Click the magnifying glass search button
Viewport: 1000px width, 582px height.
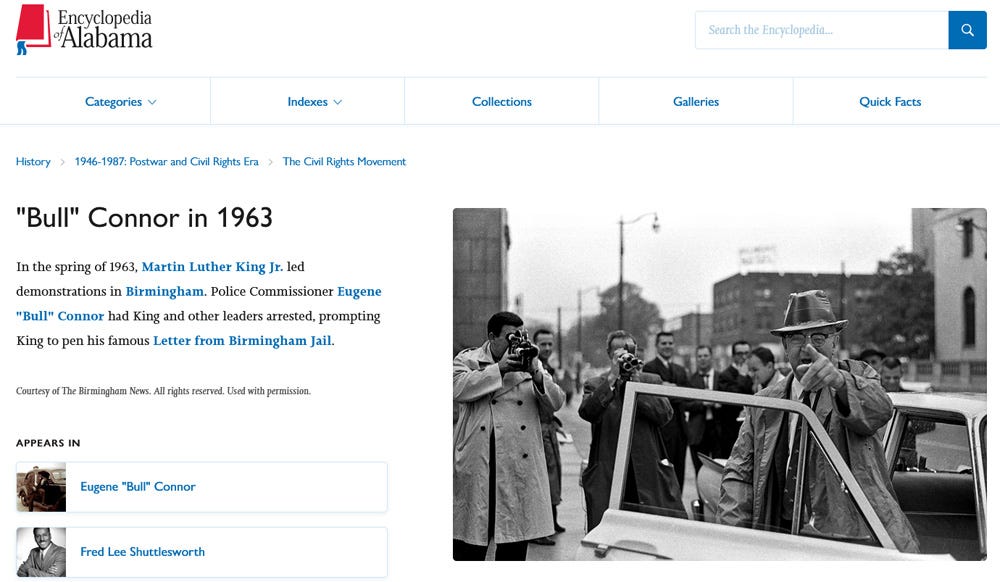click(x=967, y=30)
